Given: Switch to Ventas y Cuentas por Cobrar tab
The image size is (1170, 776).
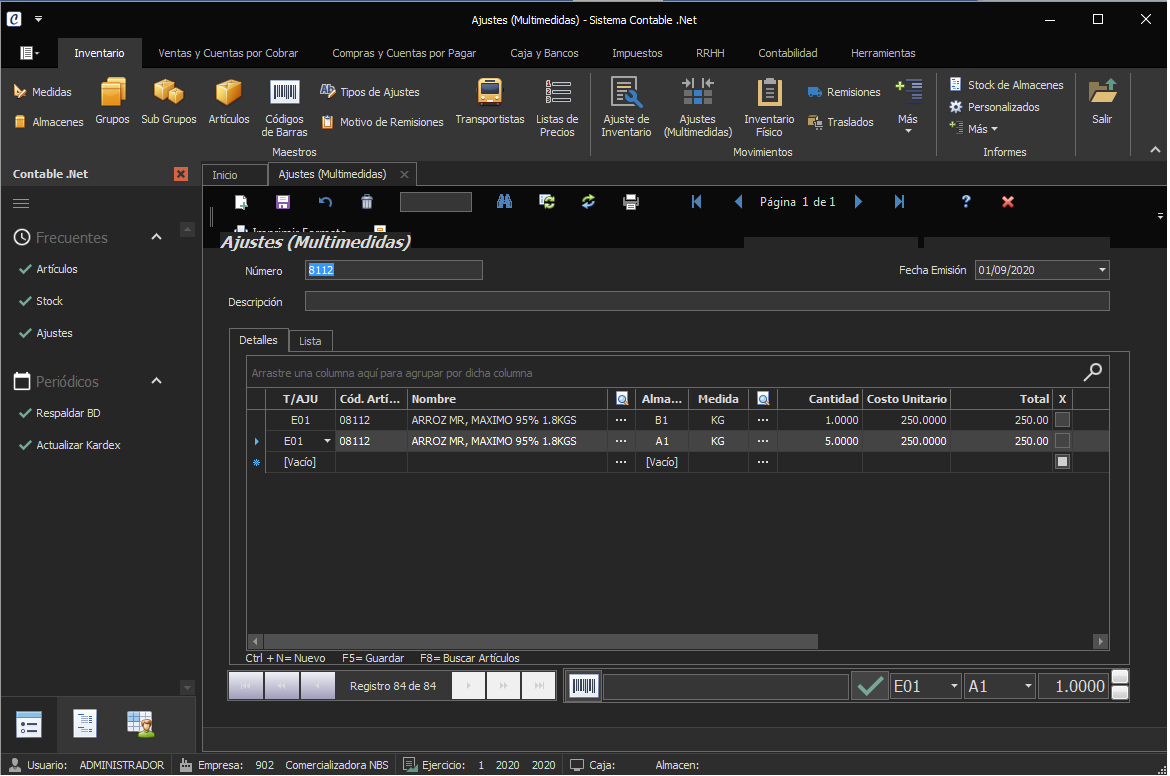Looking at the screenshot, I should [228, 53].
